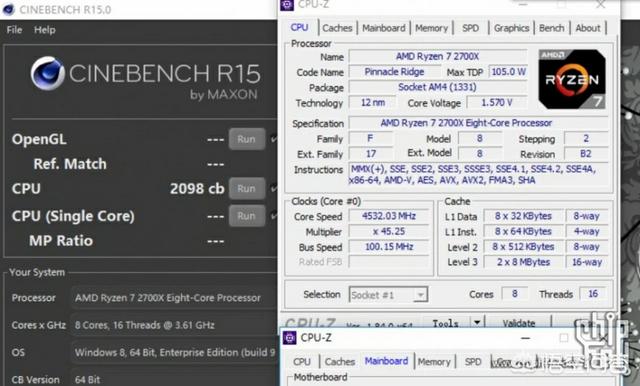Click the AMD Ryzen 7 logo image
This screenshot has height=386, width=640.
[572, 79]
